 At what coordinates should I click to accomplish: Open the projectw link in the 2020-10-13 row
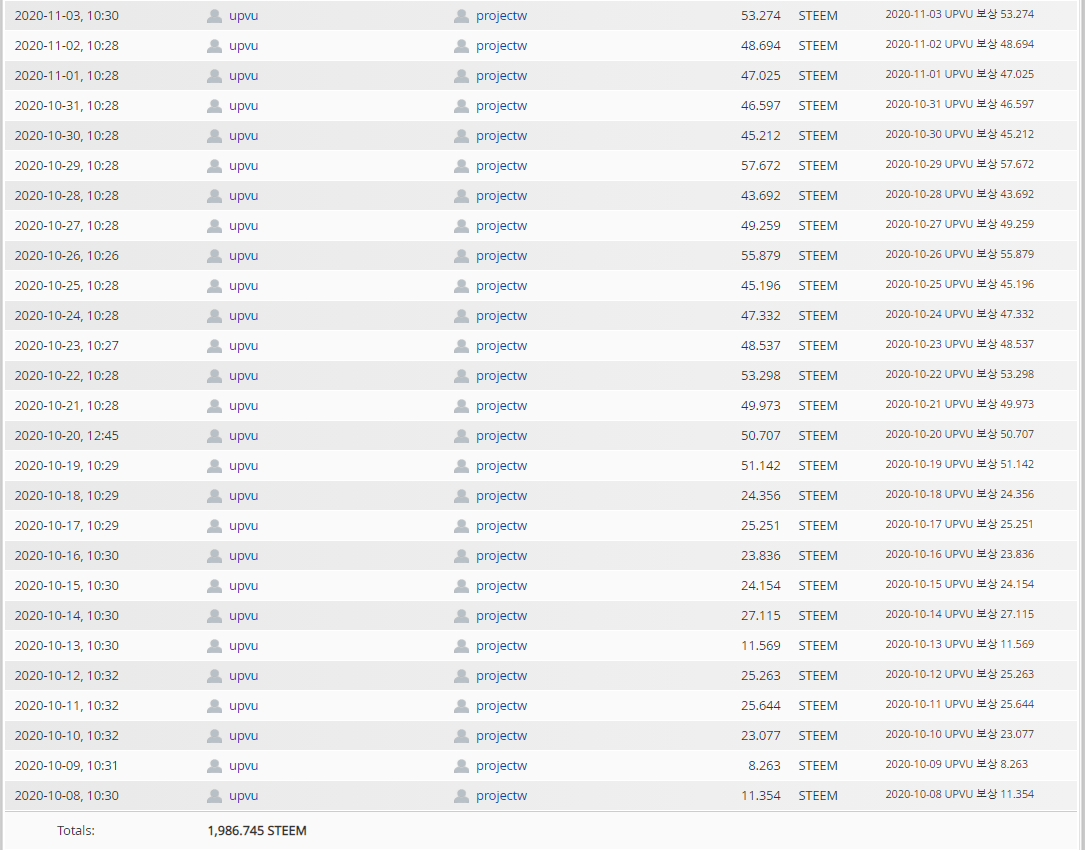click(502, 646)
